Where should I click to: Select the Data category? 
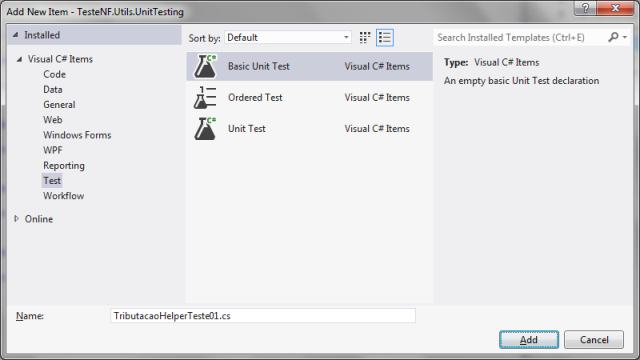(x=53, y=89)
